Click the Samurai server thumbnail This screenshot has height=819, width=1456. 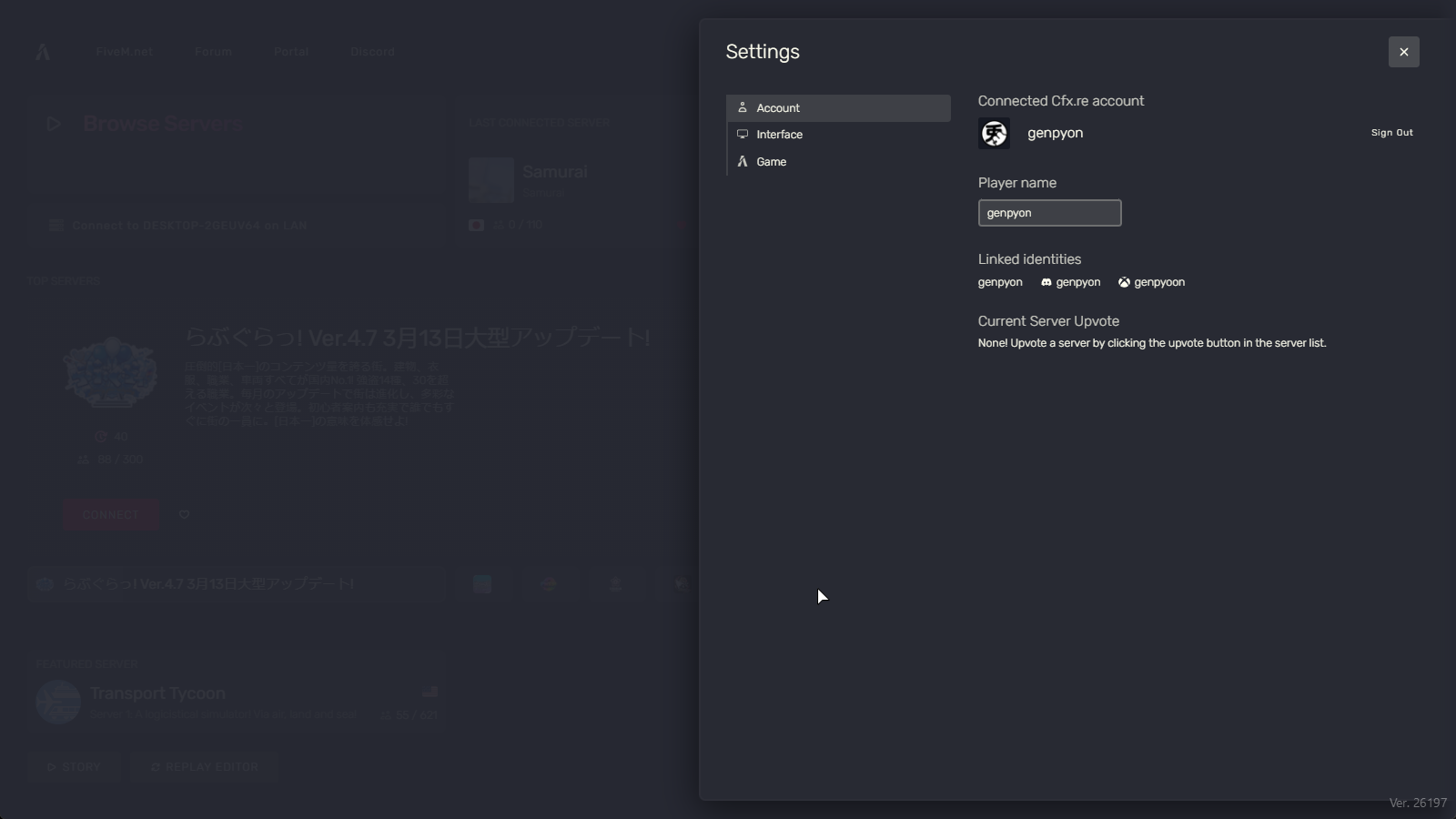(x=491, y=179)
